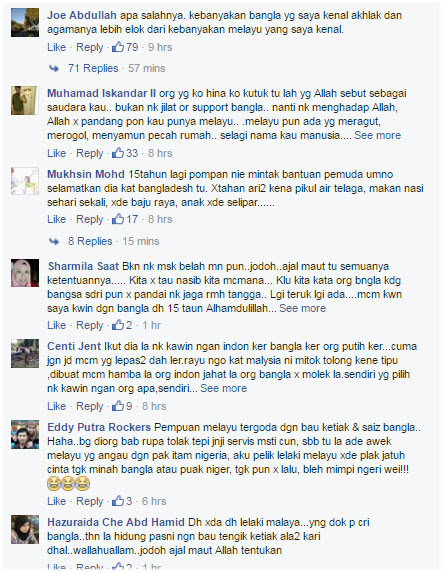This screenshot has height=572, width=443.
Task: Click the reply arrow icon beside 71 Replies
Action: (54, 68)
